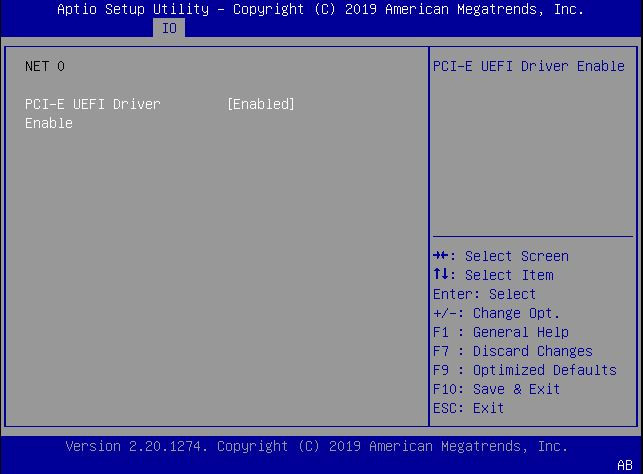This screenshot has height=474, width=643.
Task: Click the F7 Discard Changes hint
Action: [x=513, y=351]
